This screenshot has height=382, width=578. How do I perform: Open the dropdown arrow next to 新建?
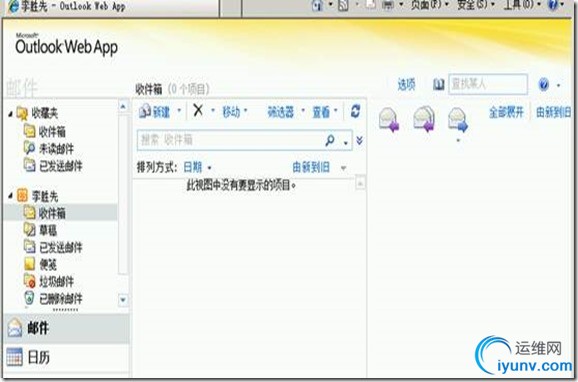179,110
